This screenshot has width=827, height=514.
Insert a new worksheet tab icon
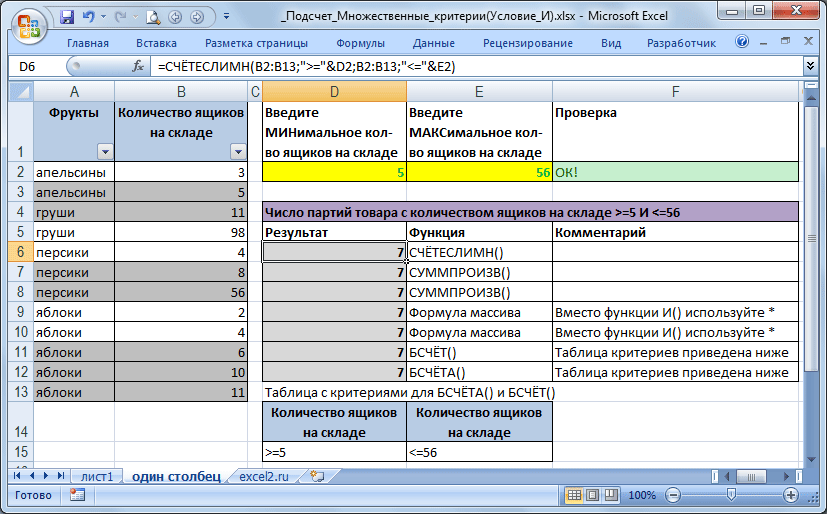pyautogui.click(x=317, y=477)
